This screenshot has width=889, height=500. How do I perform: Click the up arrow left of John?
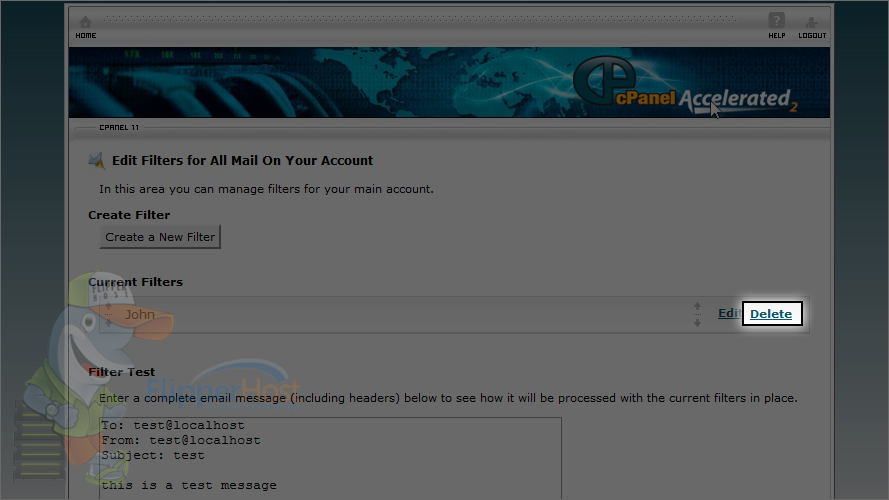click(x=108, y=306)
